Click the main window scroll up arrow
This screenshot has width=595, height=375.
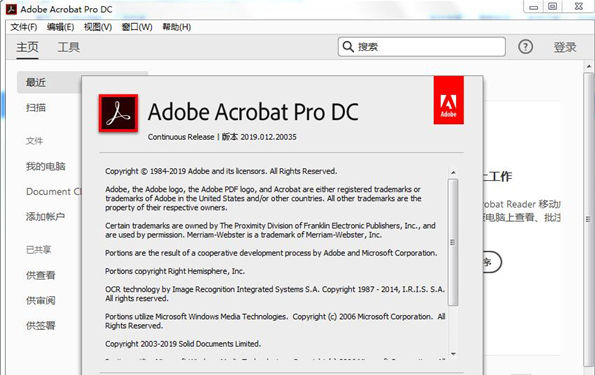[589, 66]
